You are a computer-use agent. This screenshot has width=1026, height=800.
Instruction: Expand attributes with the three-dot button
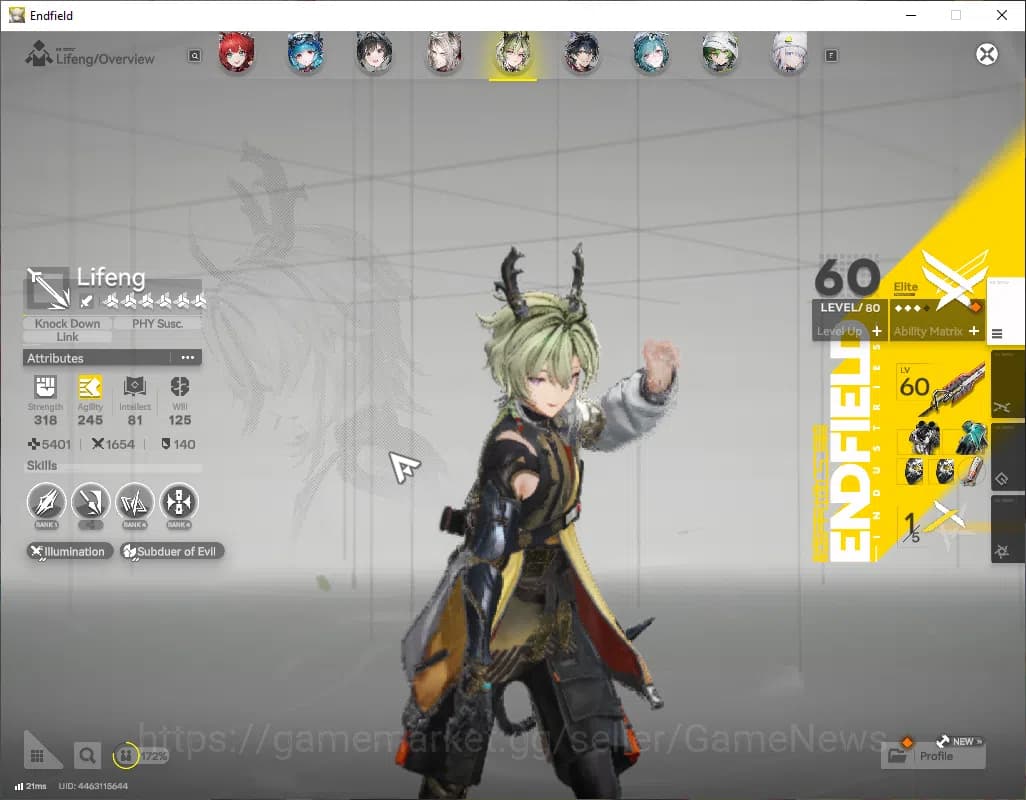(188, 358)
